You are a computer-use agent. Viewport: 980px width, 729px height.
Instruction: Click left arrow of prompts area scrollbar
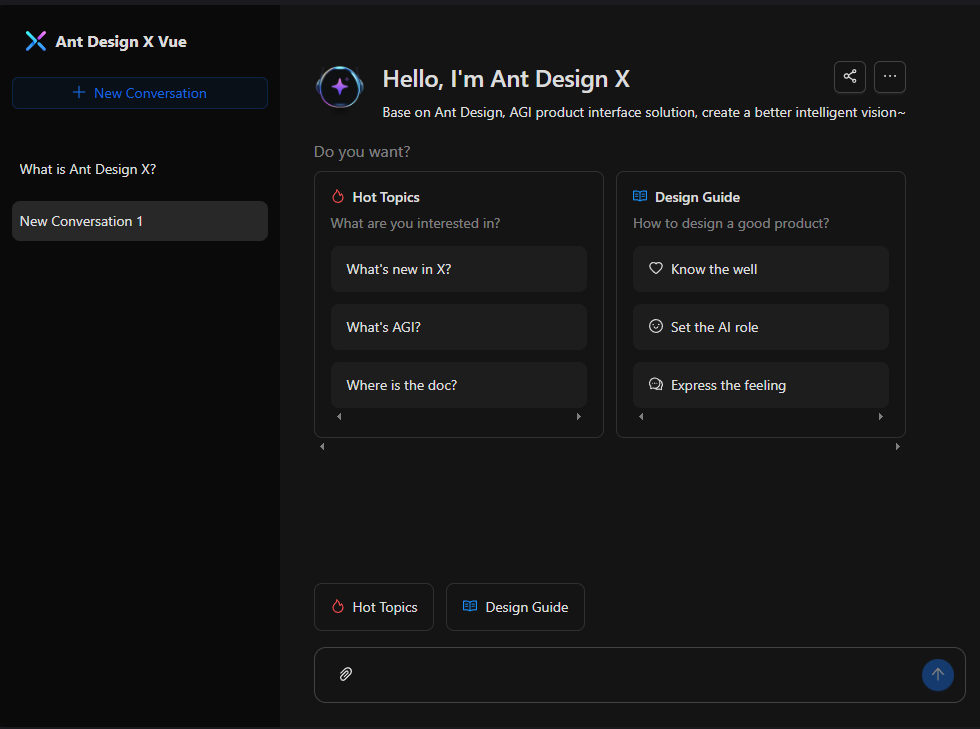pos(322,446)
